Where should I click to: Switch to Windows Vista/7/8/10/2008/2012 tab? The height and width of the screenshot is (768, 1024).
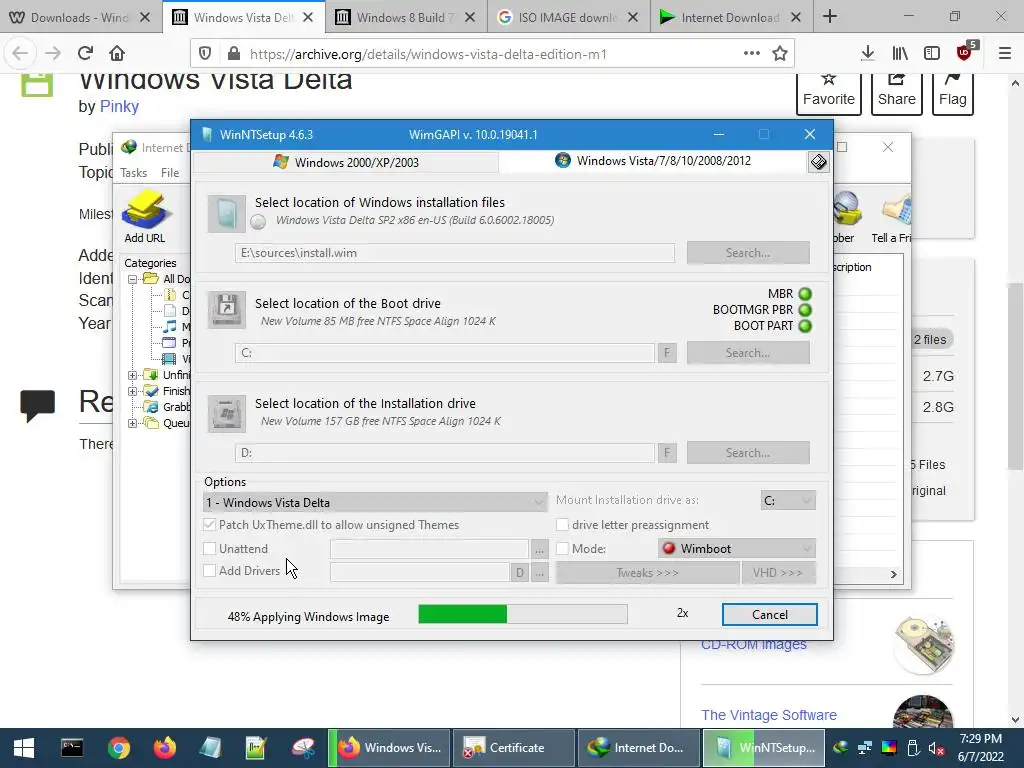coord(653,161)
